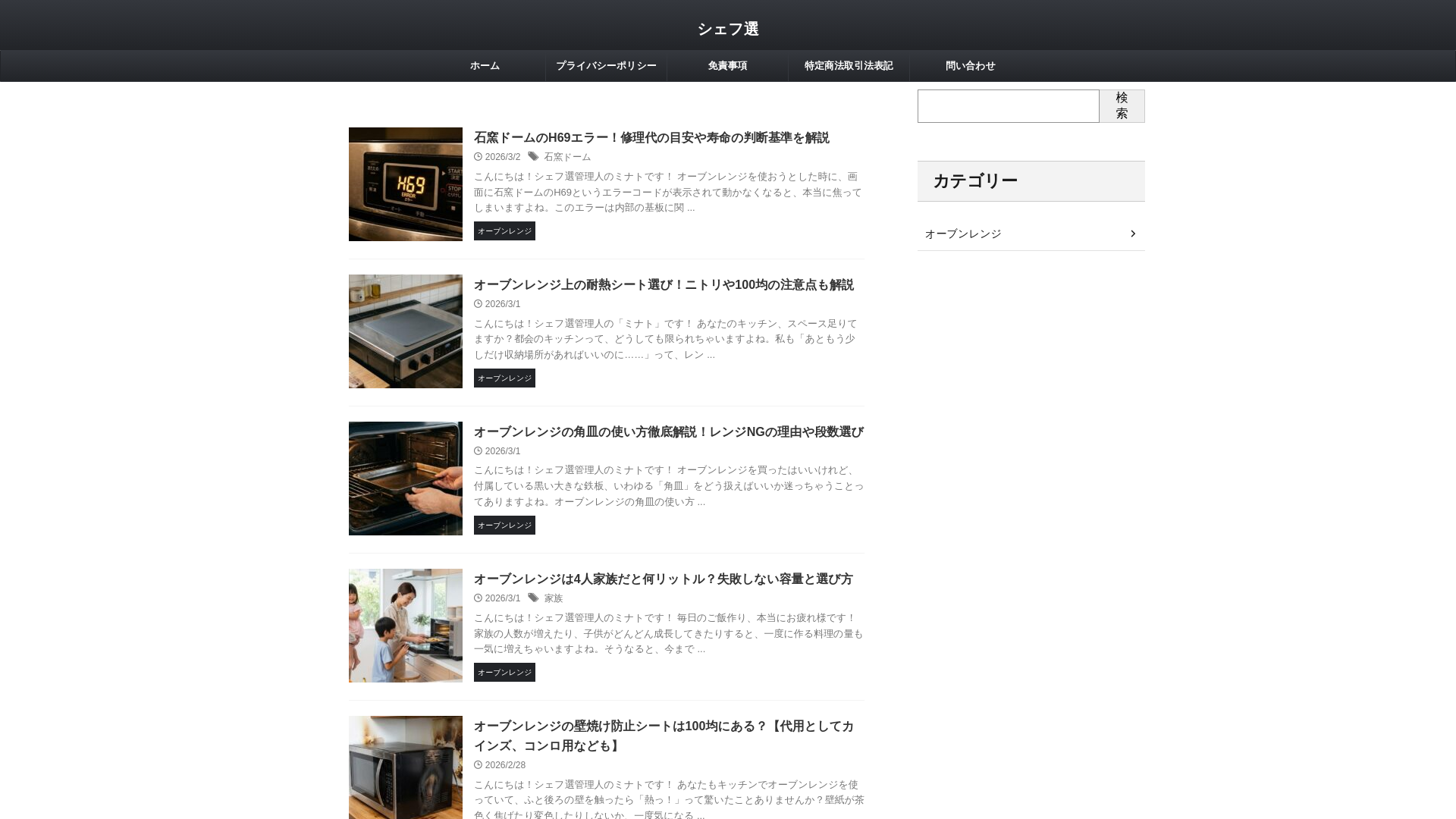Select the 免責事項 navigation item

pos(727,66)
